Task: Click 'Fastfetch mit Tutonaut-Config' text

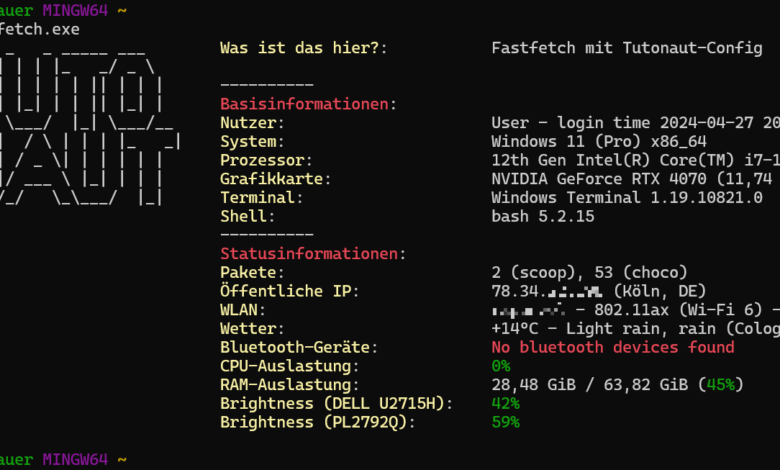Action: point(627,48)
